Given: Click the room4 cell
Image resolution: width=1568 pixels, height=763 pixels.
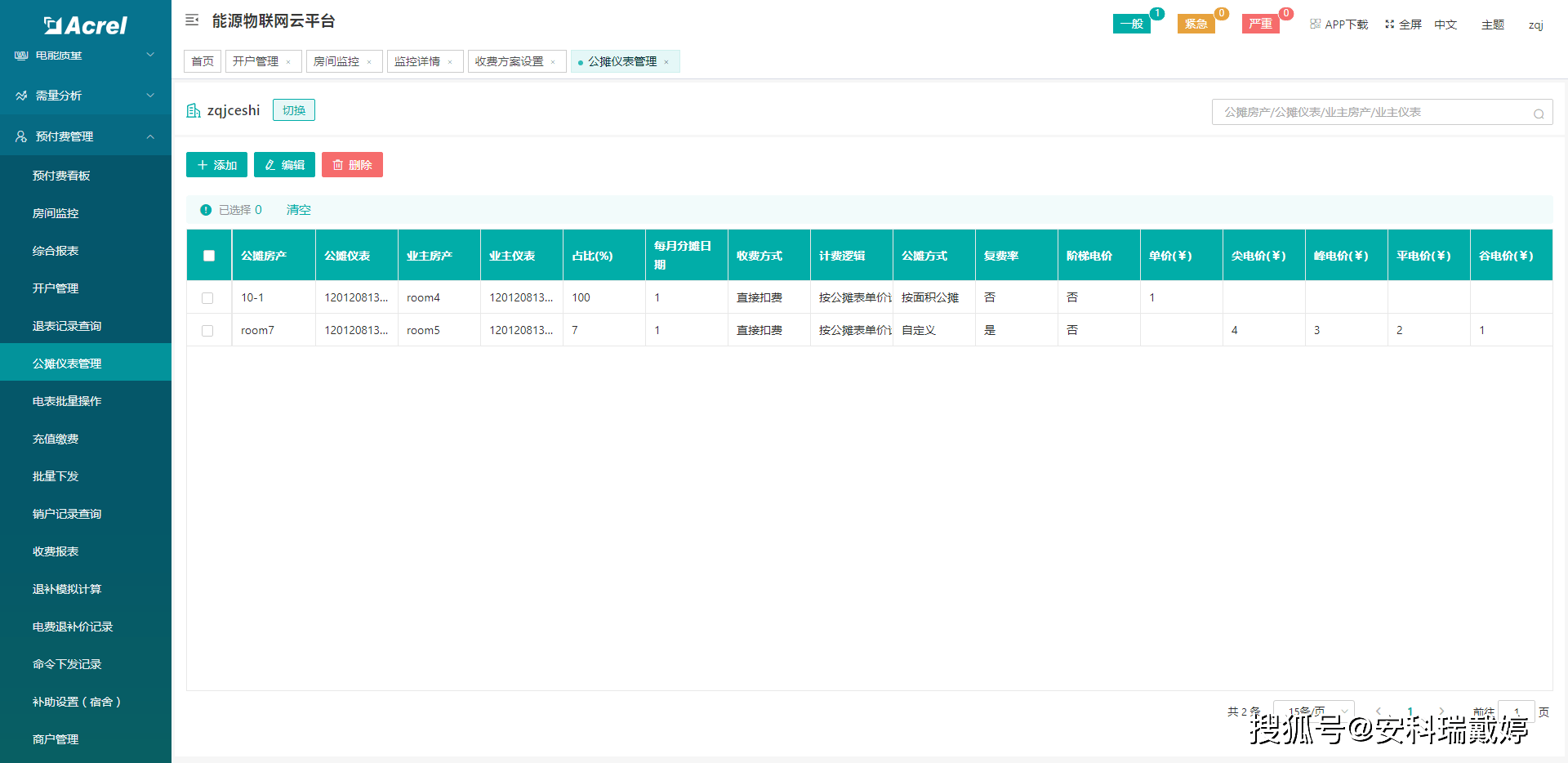Looking at the screenshot, I should [439, 297].
